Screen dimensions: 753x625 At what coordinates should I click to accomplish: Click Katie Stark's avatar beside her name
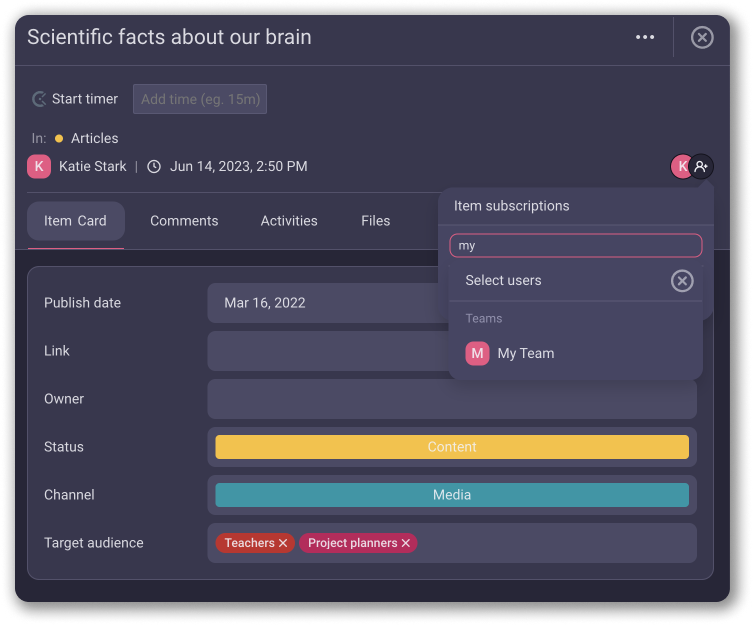click(39, 166)
